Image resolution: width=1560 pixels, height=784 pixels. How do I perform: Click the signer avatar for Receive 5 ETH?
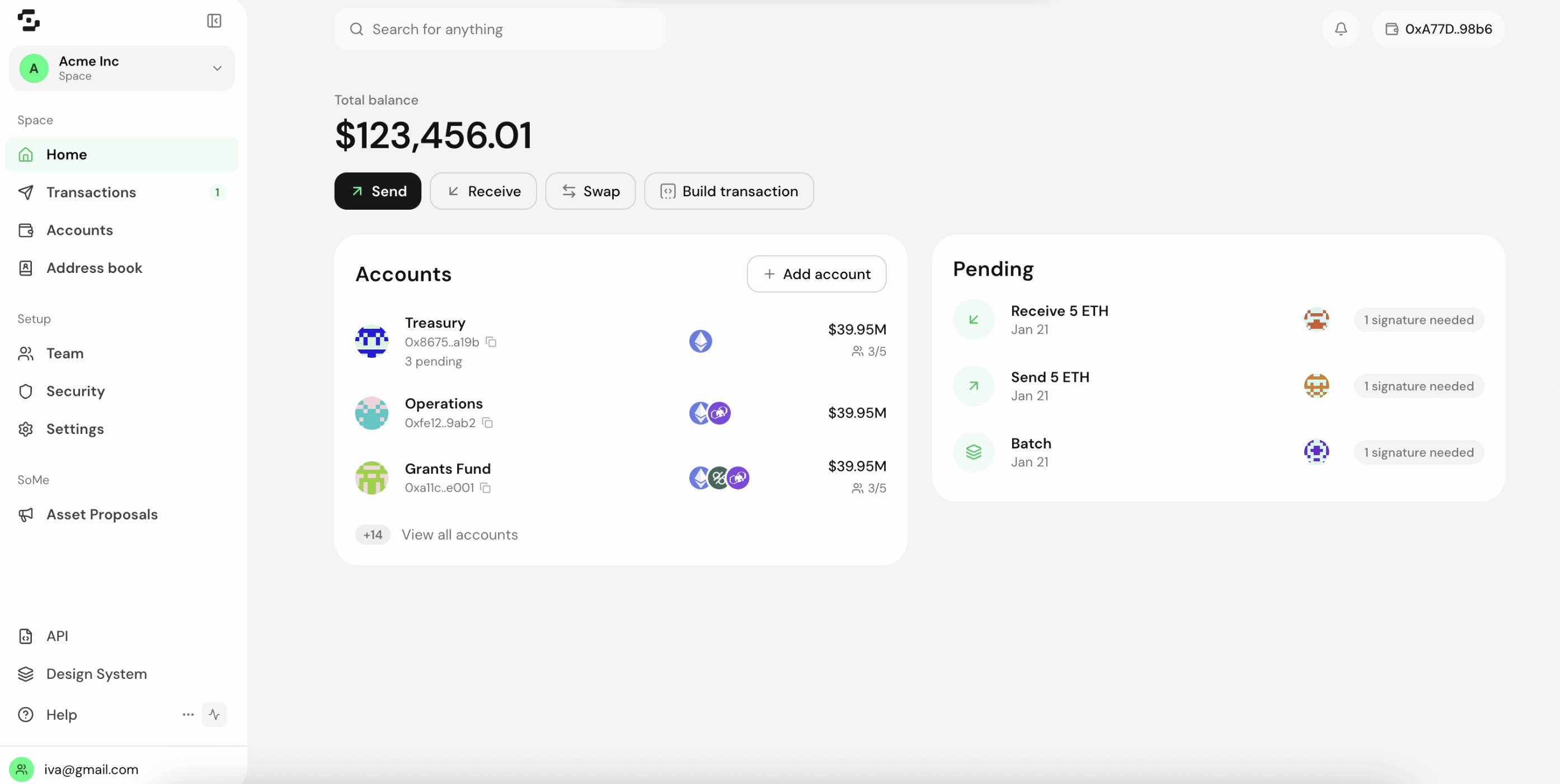1317,320
